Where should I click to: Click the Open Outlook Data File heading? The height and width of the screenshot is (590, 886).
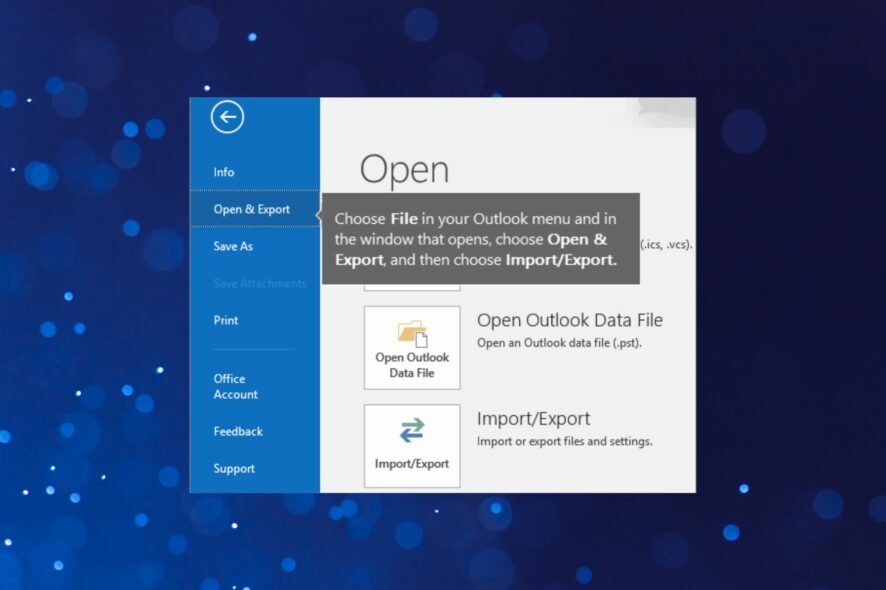pos(570,320)
